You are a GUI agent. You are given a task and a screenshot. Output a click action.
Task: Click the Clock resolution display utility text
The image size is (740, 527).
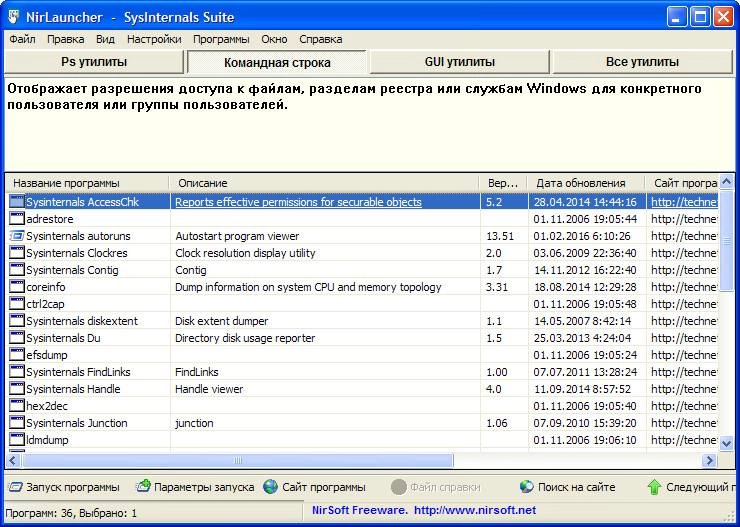(245, 253)
